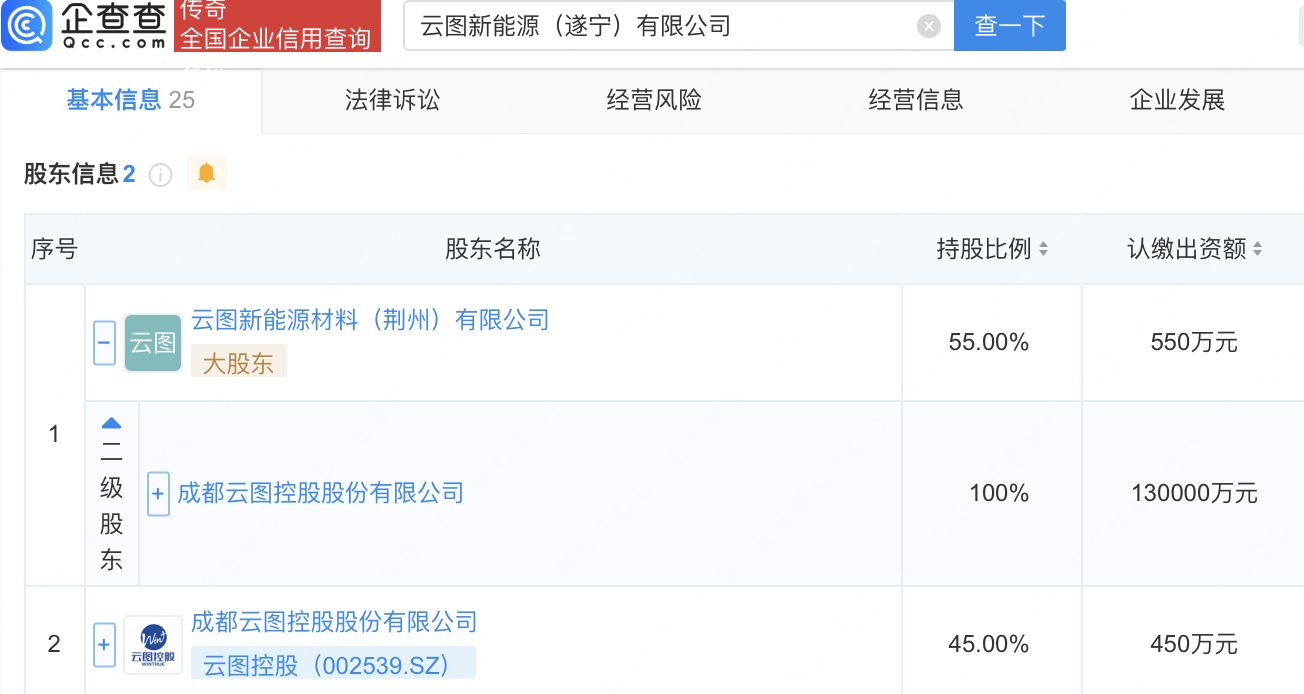The image size is (1304, 694).
Task: Click the 云图控股 Wintrue logo thumbnail
Action: [x=153, y=645]
